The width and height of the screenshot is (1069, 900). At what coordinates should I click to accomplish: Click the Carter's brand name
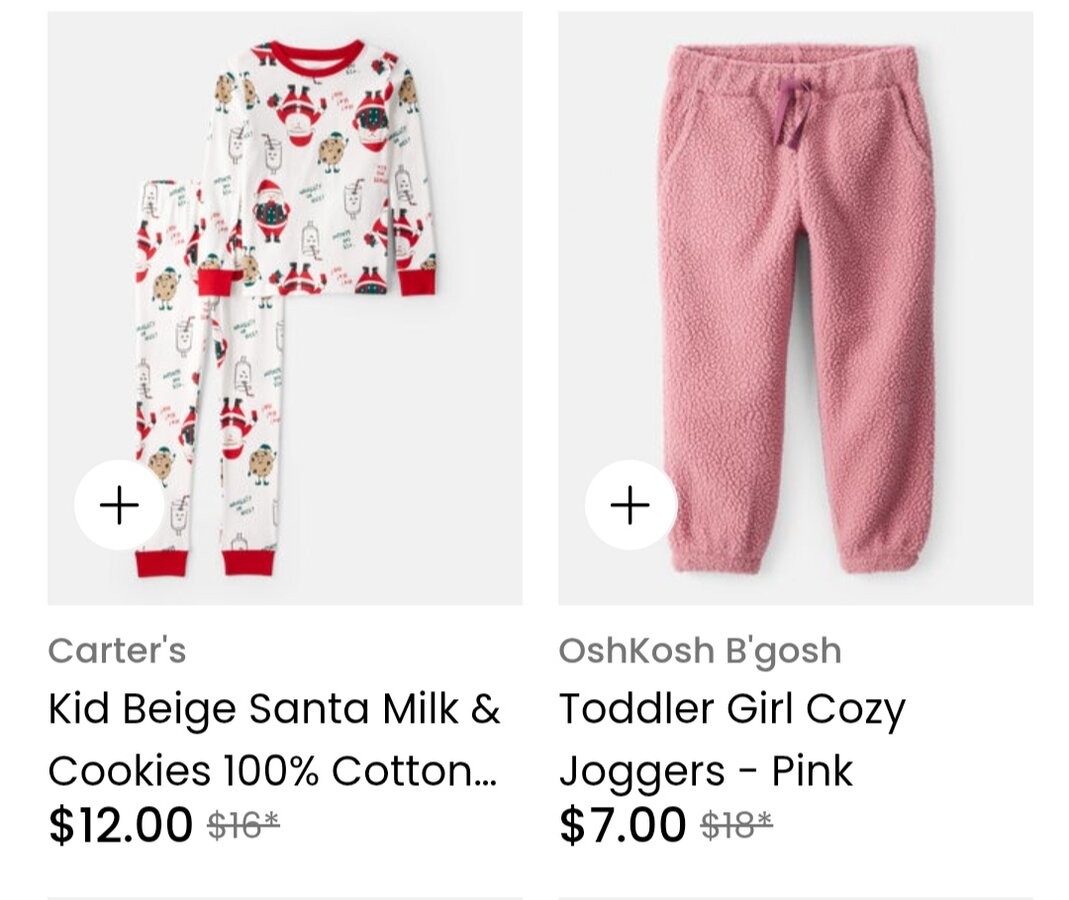pyautogui.click(x=117, y=651)
